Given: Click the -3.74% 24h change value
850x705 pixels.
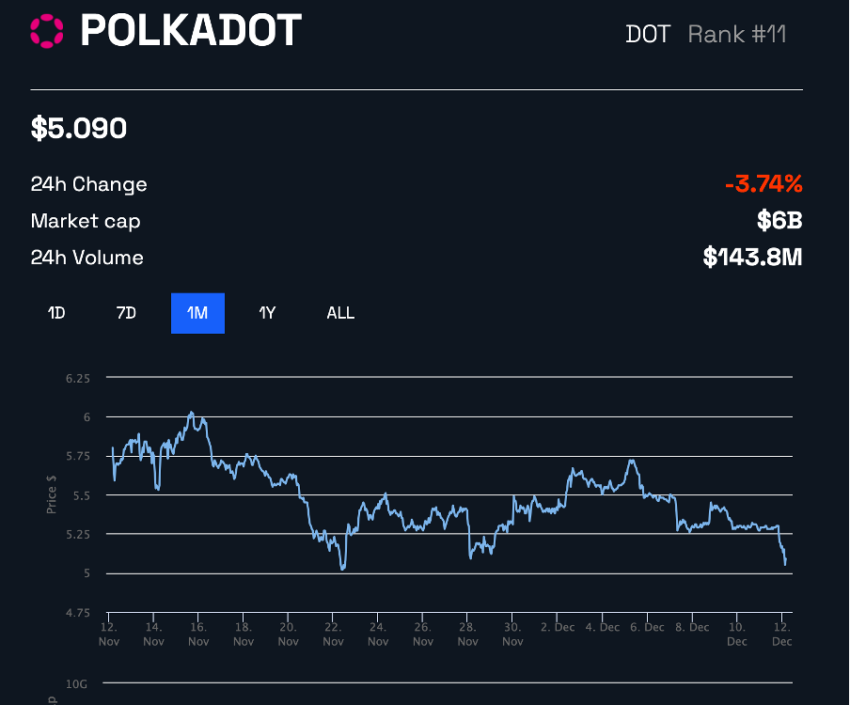Looking at the screenshot, I should 764,184.
